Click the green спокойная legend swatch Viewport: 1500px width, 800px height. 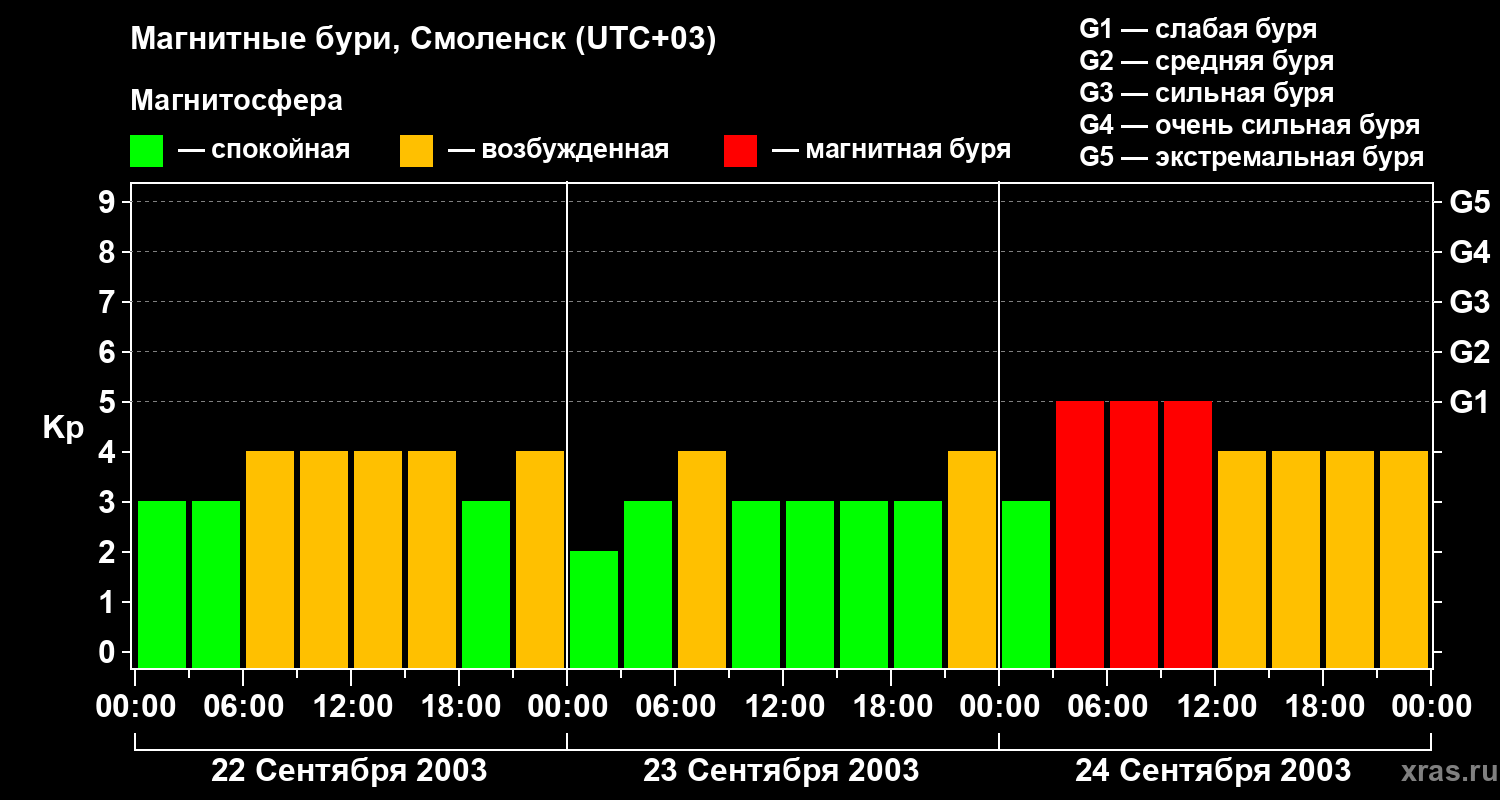click(x=146, y=151)
